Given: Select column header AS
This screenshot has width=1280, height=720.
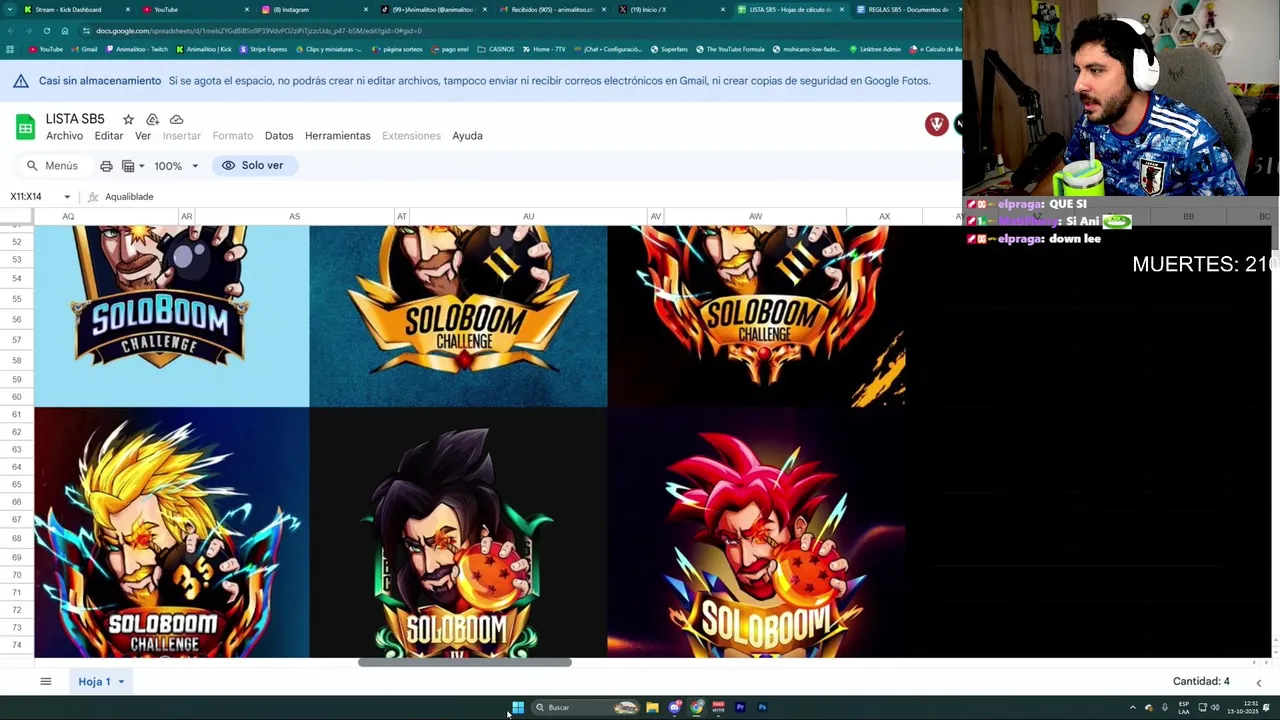Looking at the screenshot, I should coord(294,216).
